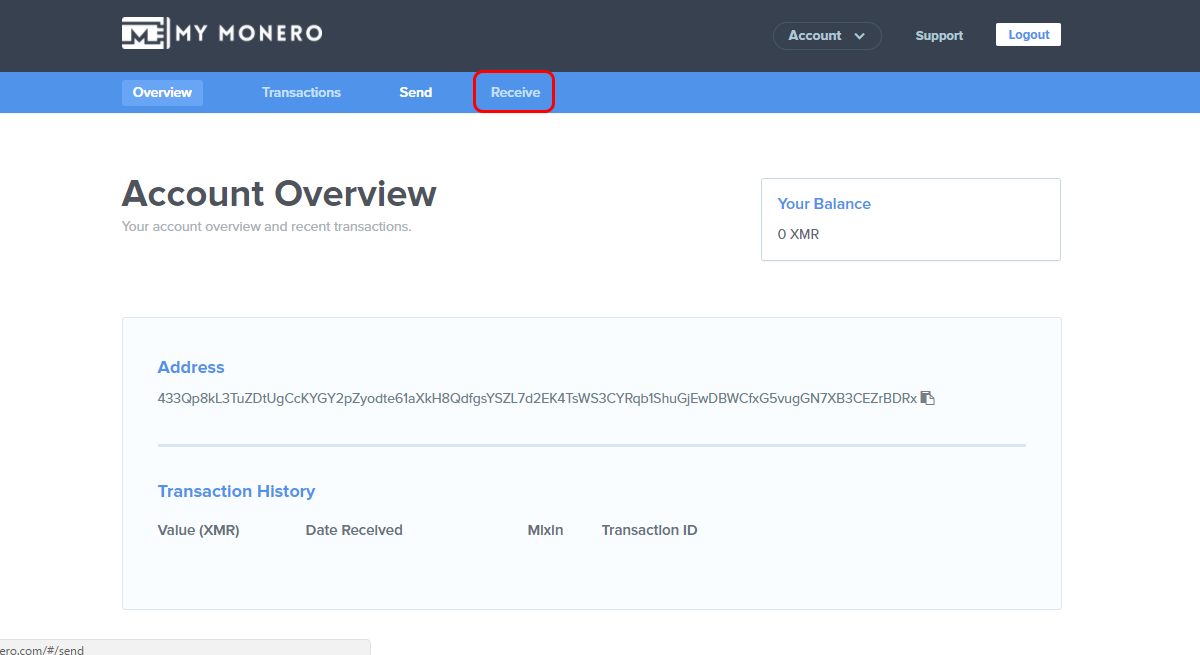1200x655 pixels.
Task: Click the MY MONERO brand text
Action: click(x=249, y=33)
